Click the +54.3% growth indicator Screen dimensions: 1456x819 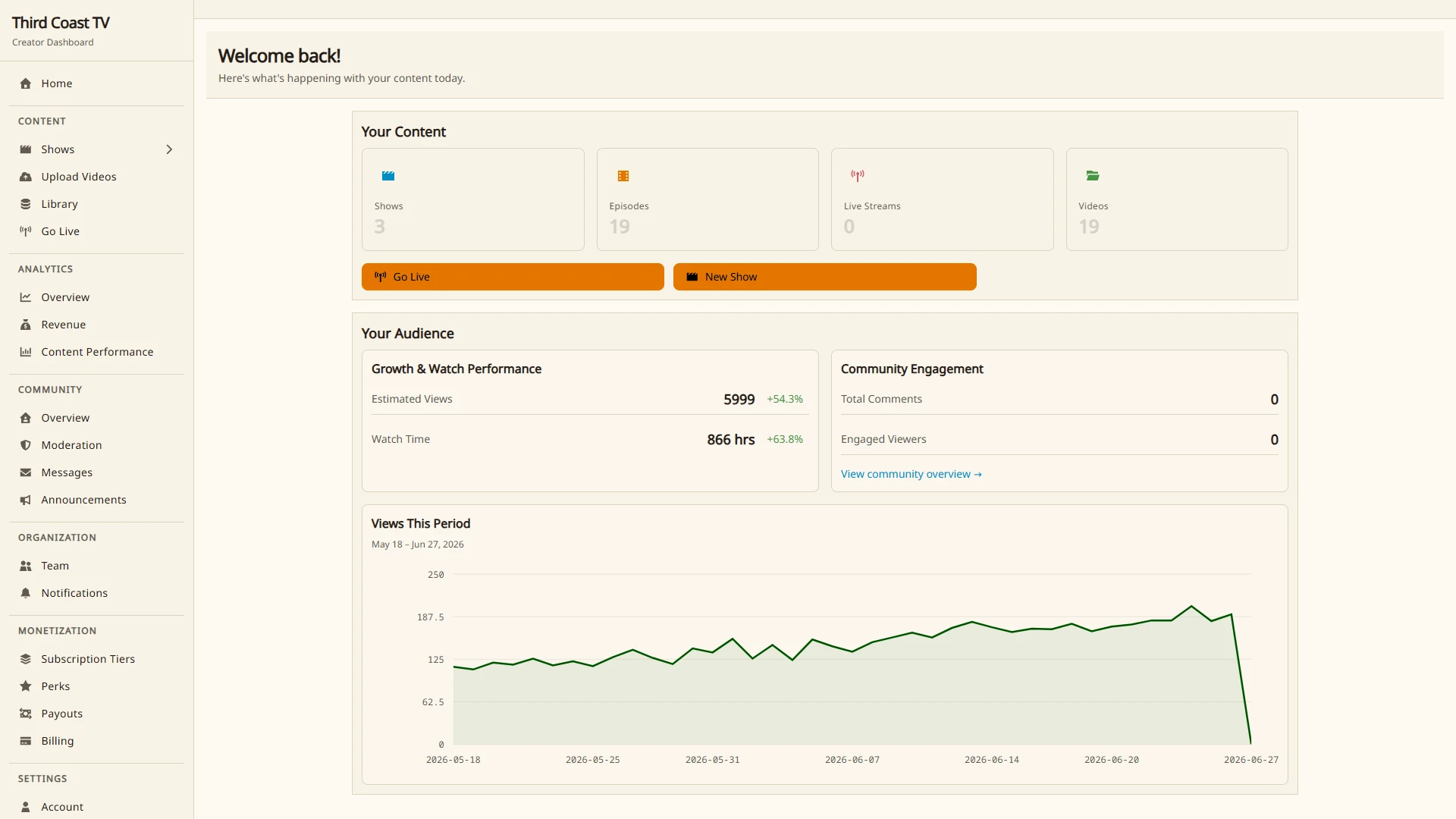click(x=785, y=399)
